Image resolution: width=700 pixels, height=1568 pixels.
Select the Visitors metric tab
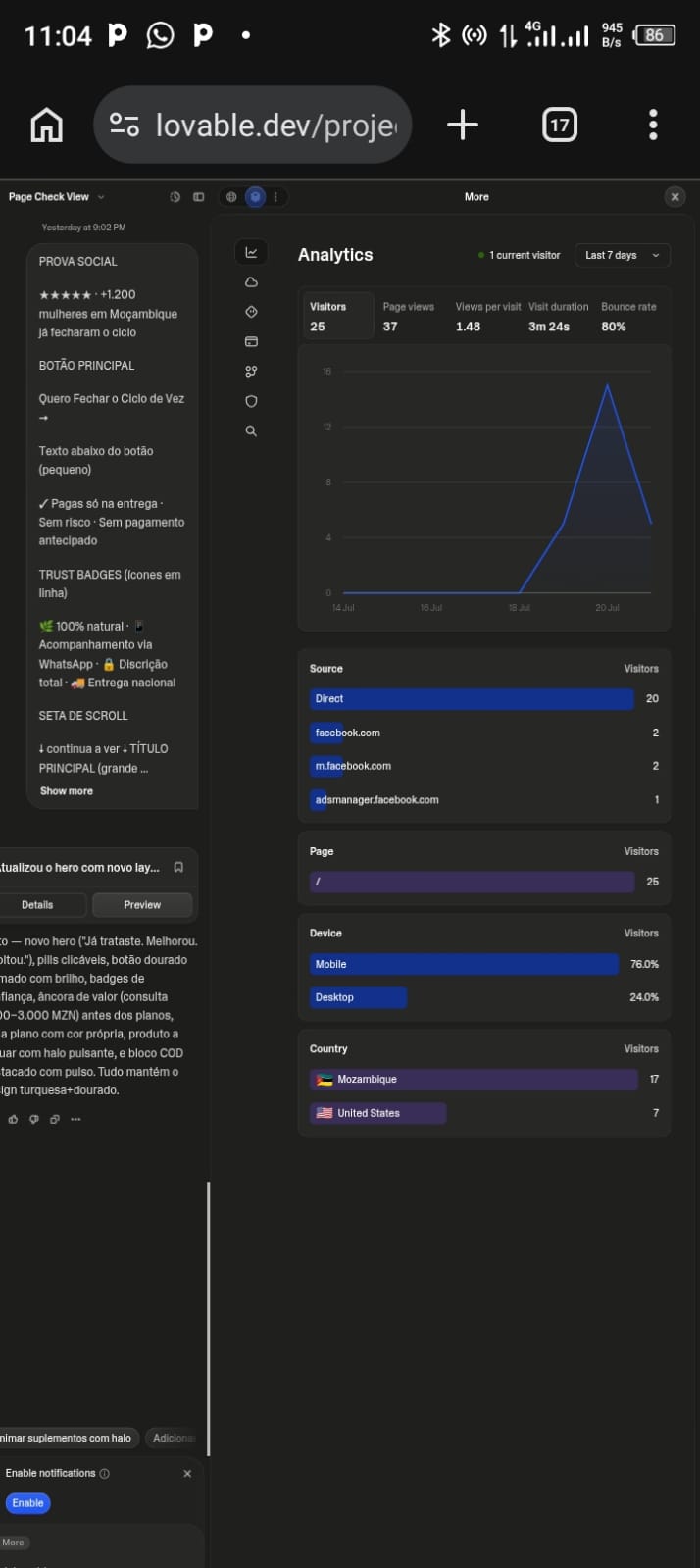pyautogui.click(x=337, y=316)
